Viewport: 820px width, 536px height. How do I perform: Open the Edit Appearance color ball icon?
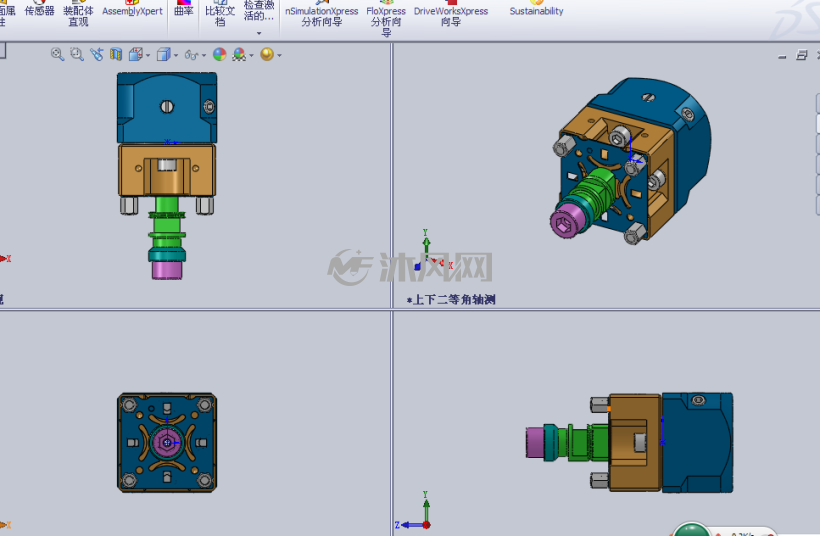click(220, 54)
